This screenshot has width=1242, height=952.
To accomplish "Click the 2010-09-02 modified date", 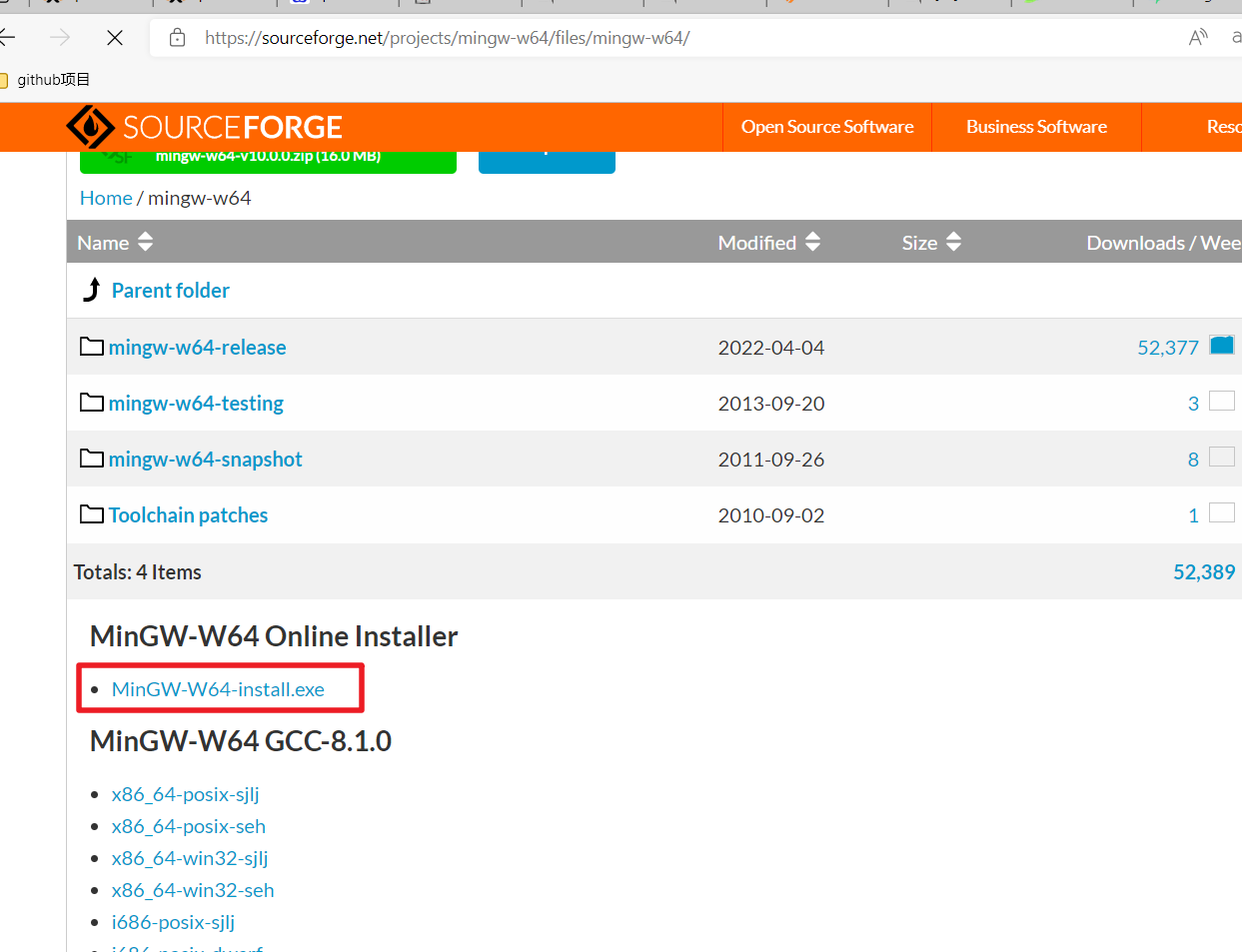I will [771, 515].
